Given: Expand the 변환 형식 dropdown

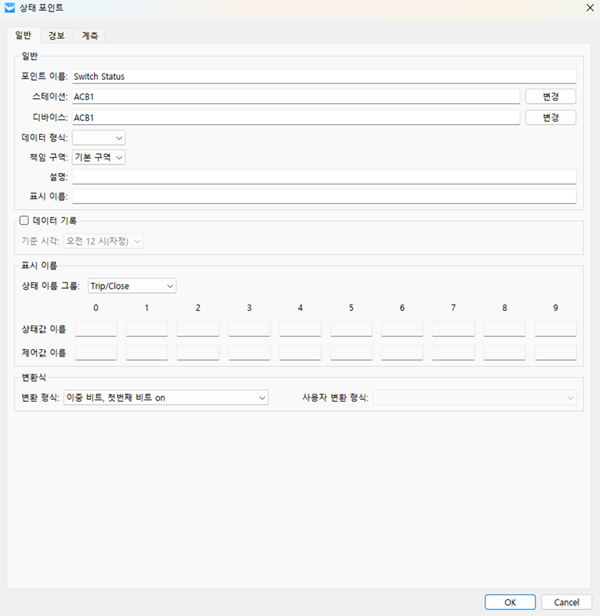Looking at the screenshot, I should click(165, 397).
